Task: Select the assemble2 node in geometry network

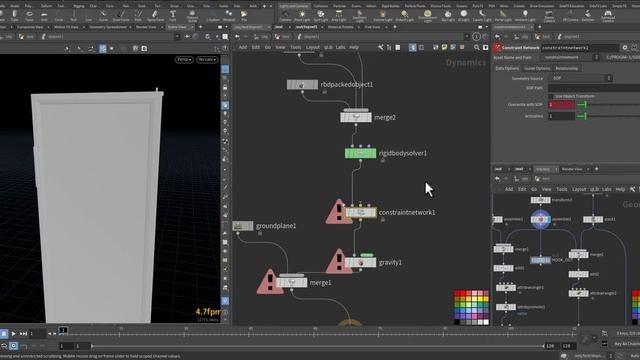Action: click(541, 220)
